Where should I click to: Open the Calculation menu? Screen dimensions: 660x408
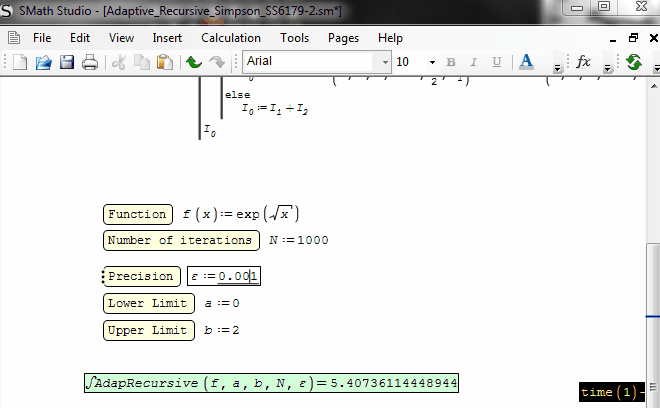(x=231, y=38)
